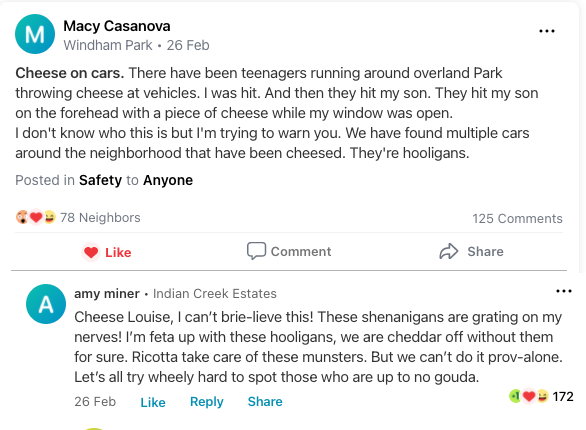Reply to amy miner's comment
The width and height of the screenshot is (586, 430).
207,402
